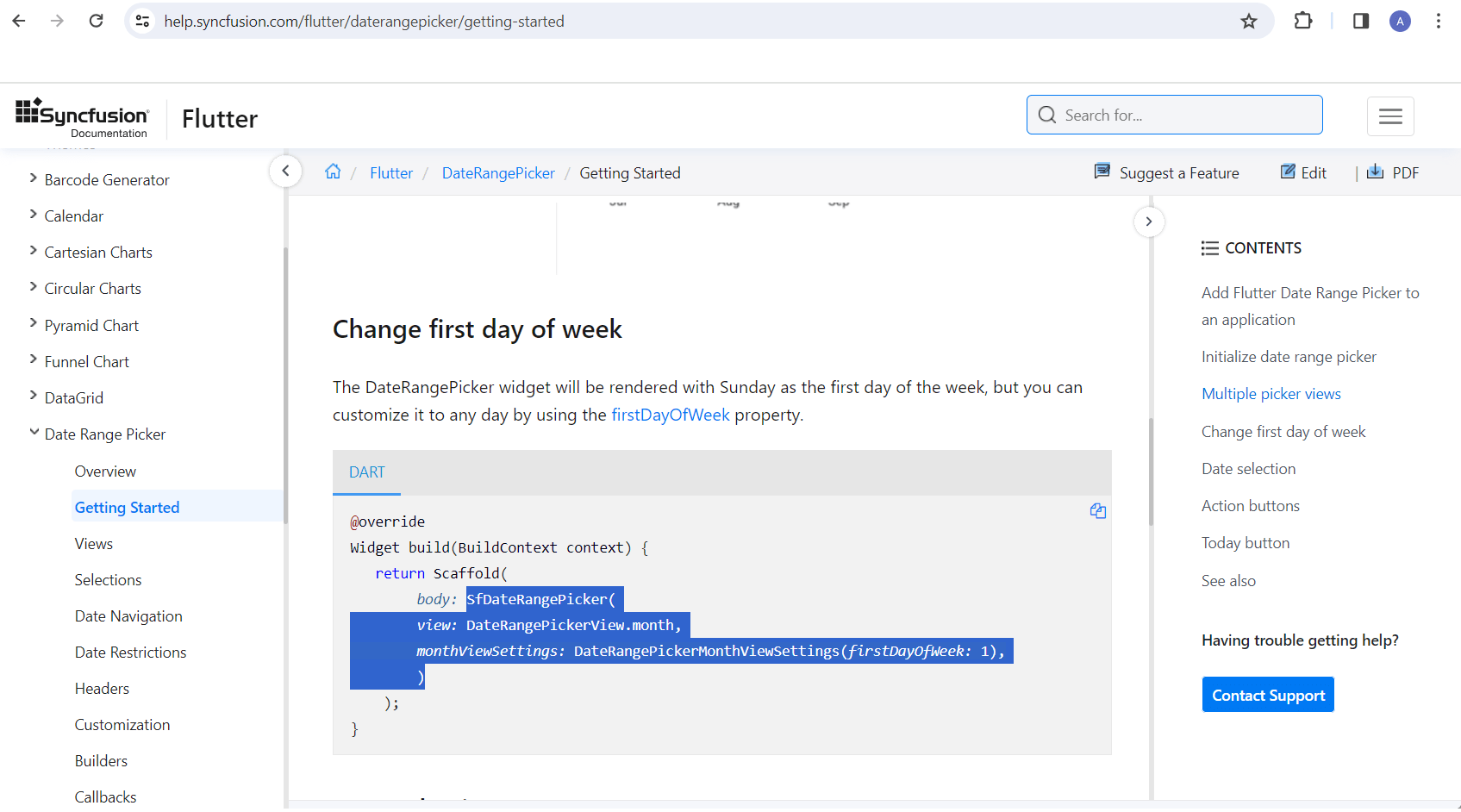Viewport: 1461px width, 812px height.
Task: Click the firstDayOfWeek property link
Action: pos(671,415)
